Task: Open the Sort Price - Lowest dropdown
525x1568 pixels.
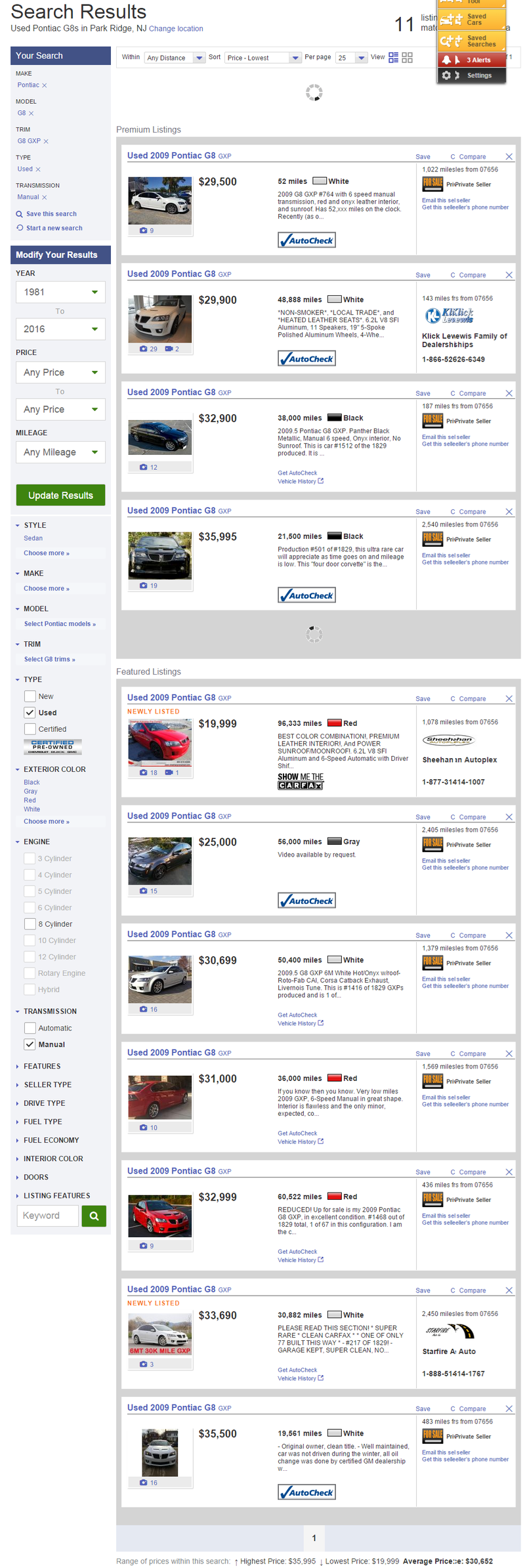Action: point(263,58)
